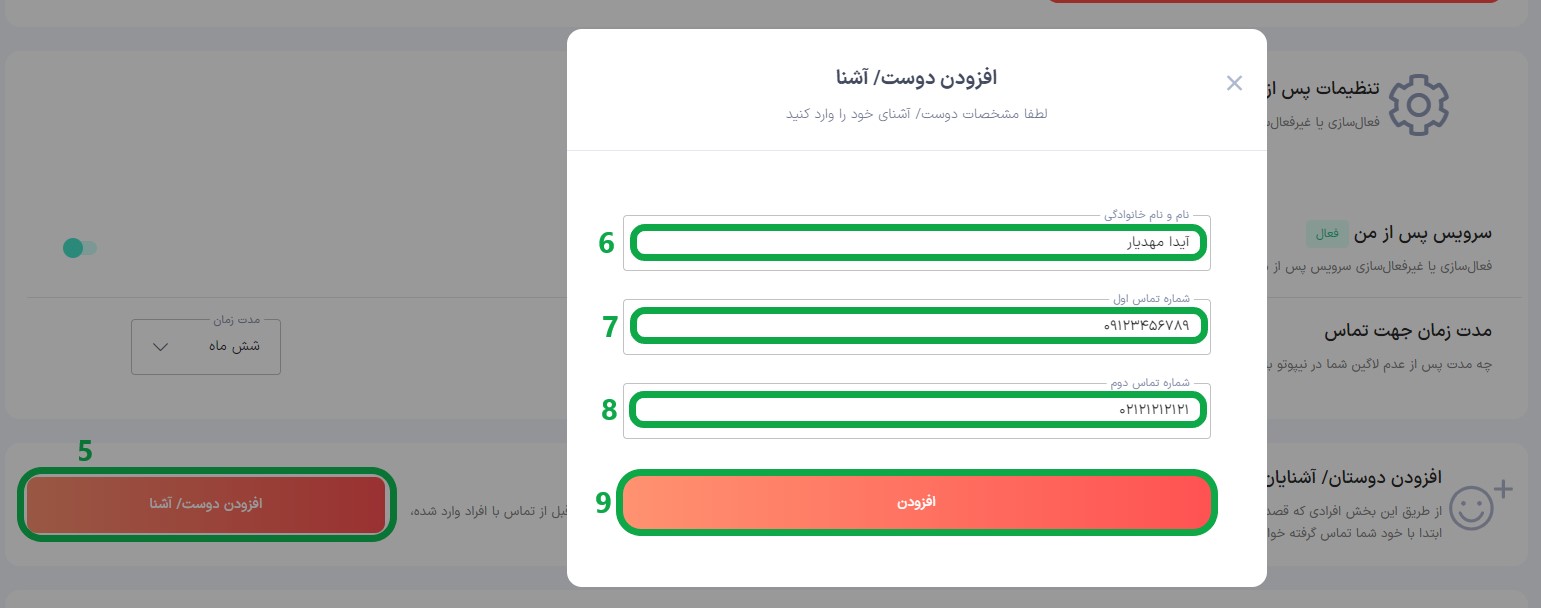
Task: Click the green step number 5 marker
Action: (x=85, y=451)
